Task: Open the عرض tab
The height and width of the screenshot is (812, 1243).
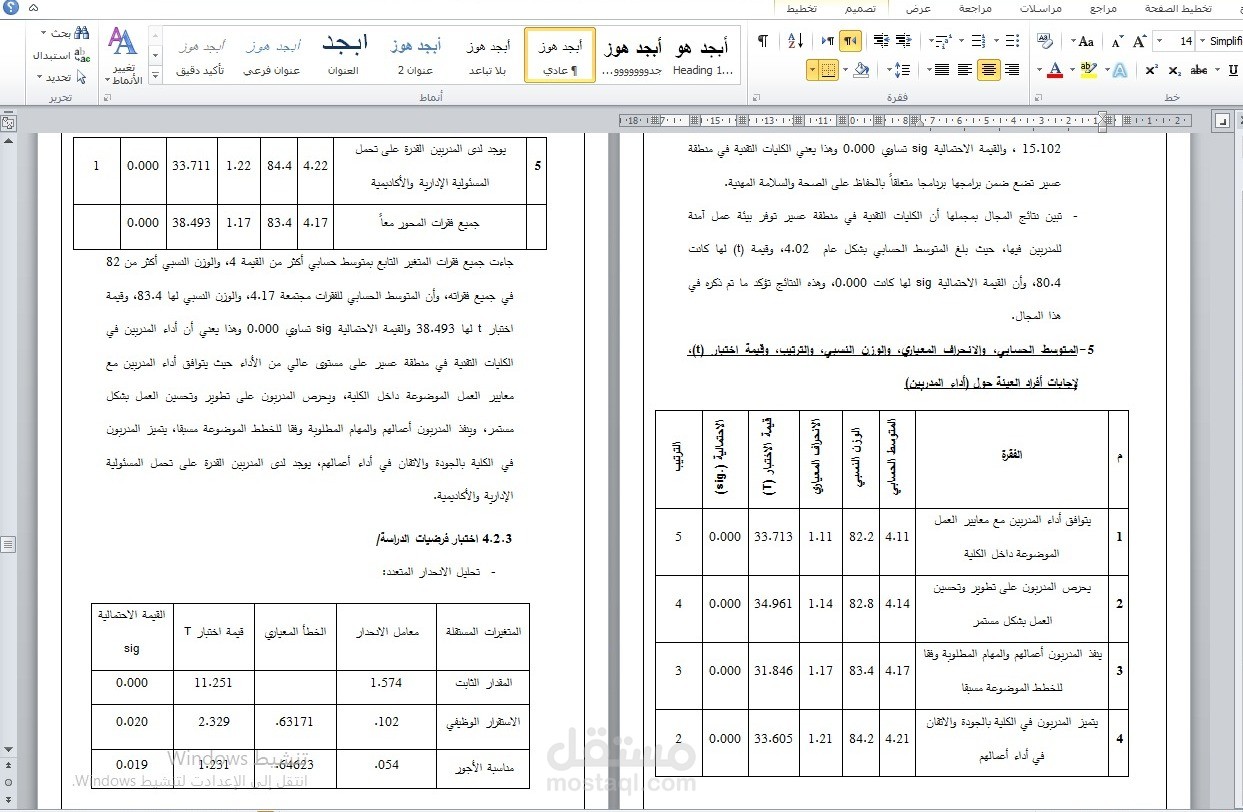Action: coord(919,8)
